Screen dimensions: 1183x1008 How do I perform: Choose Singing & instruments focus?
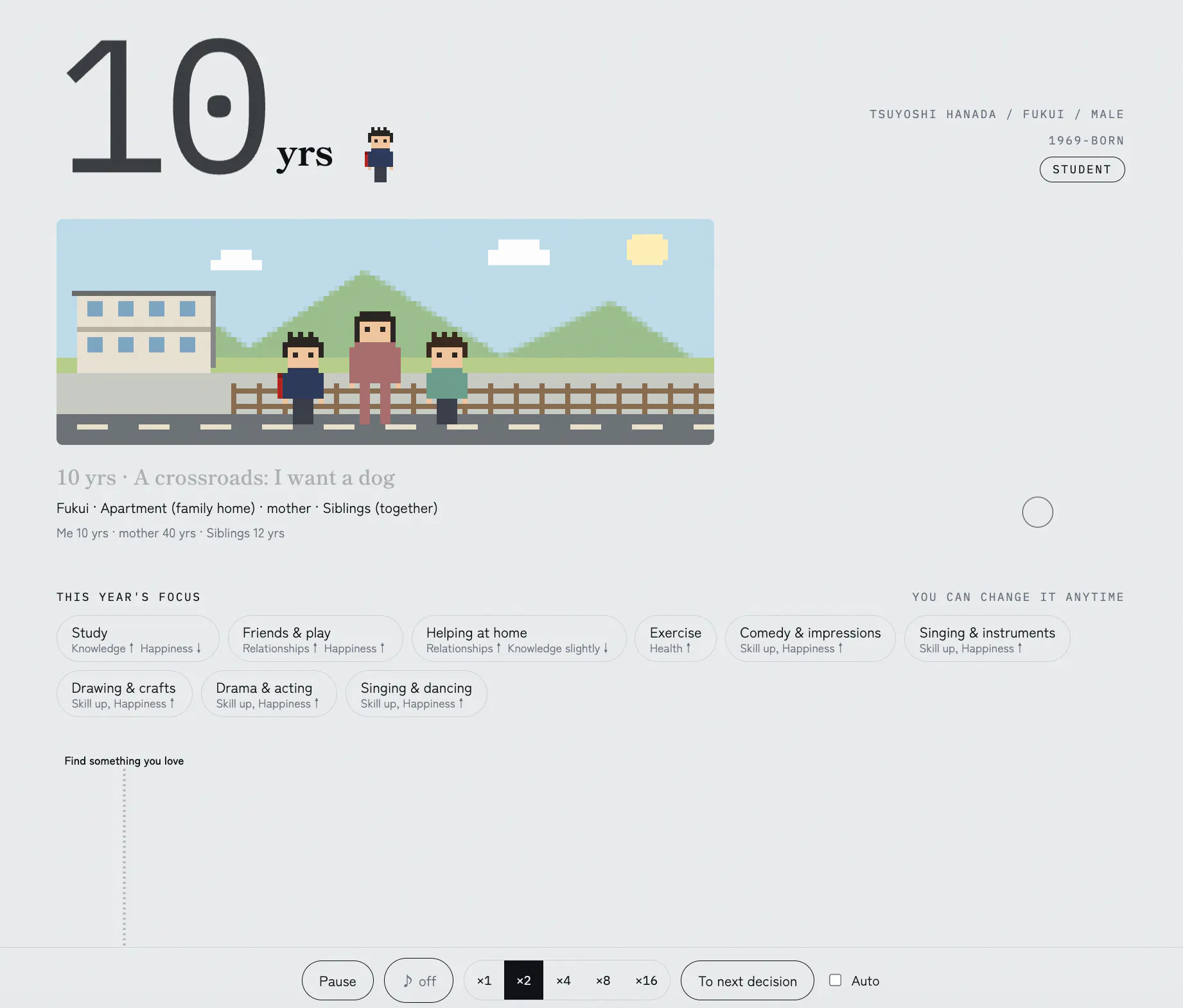pos(986,639)
